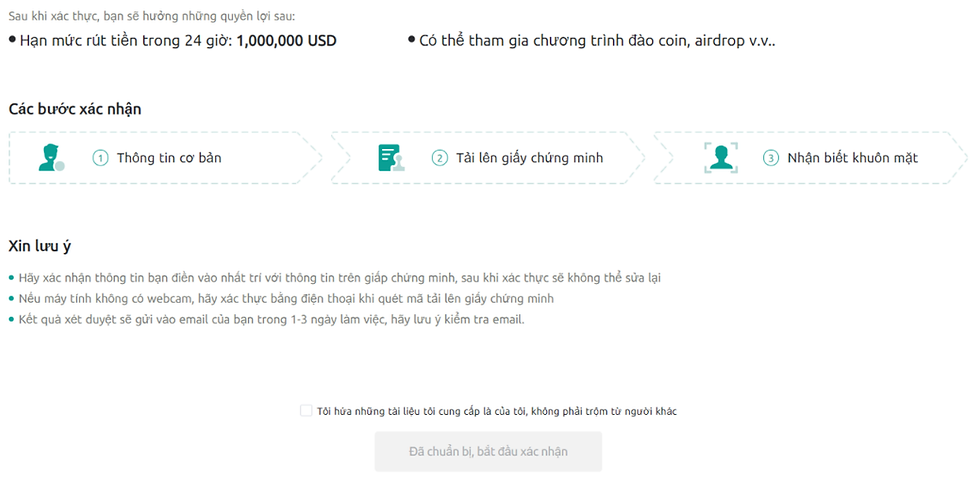Click the 'Xin lưu ý' heading
Image resolution: width=980 pixels, height=482 pixels.
click(39, 246)
